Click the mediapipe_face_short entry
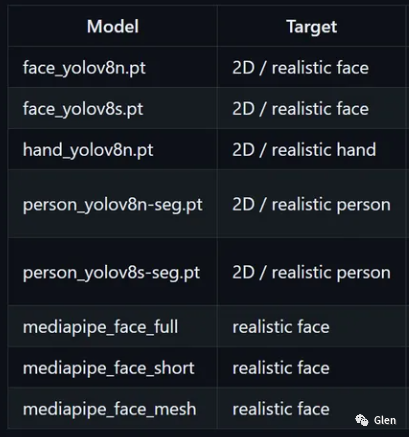 [109, 368]
